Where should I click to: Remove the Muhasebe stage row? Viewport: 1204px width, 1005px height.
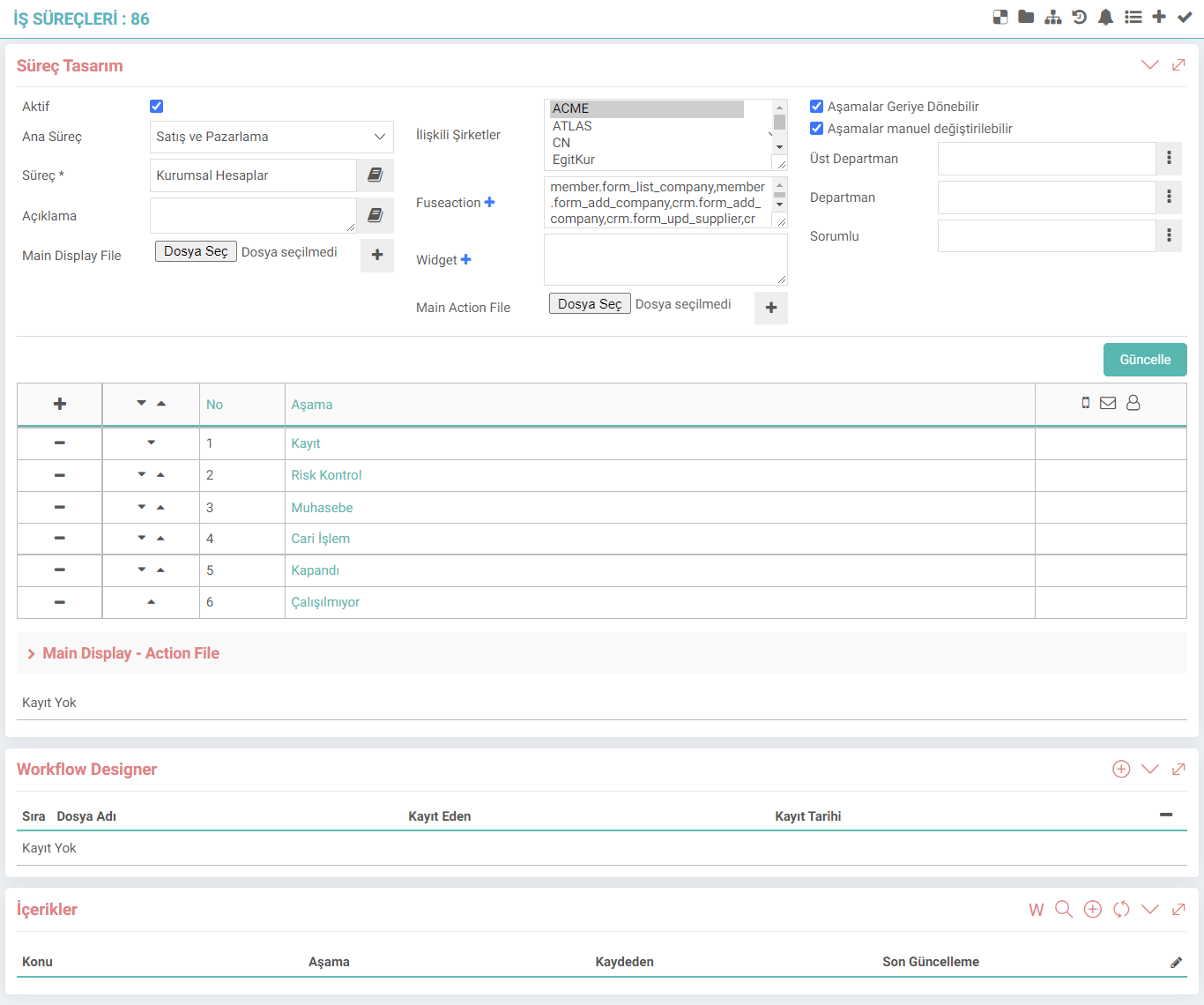coord(60,507)
